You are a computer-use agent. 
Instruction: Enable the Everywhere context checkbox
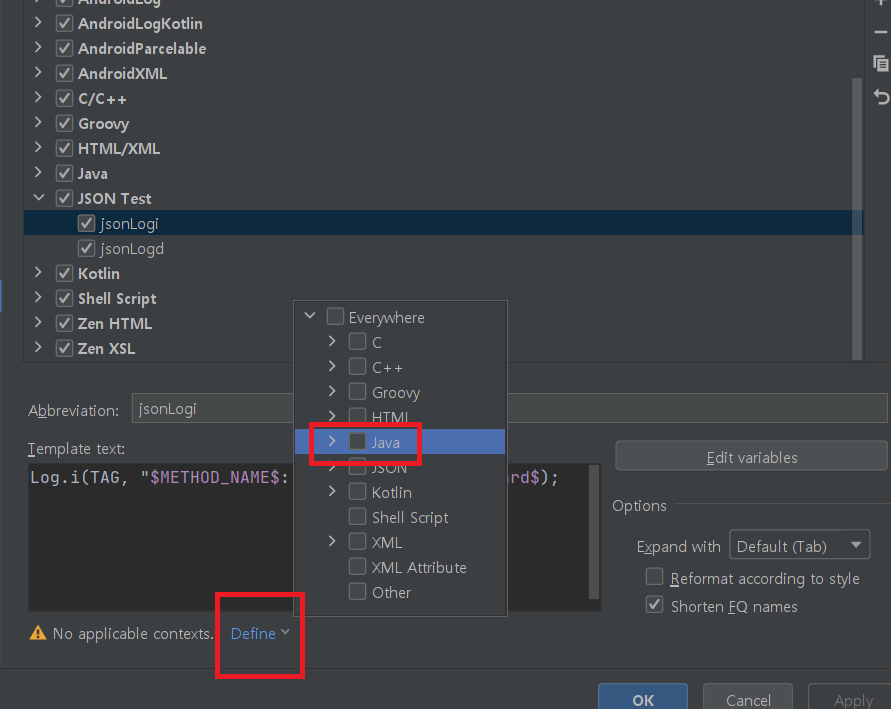(335, 316)
